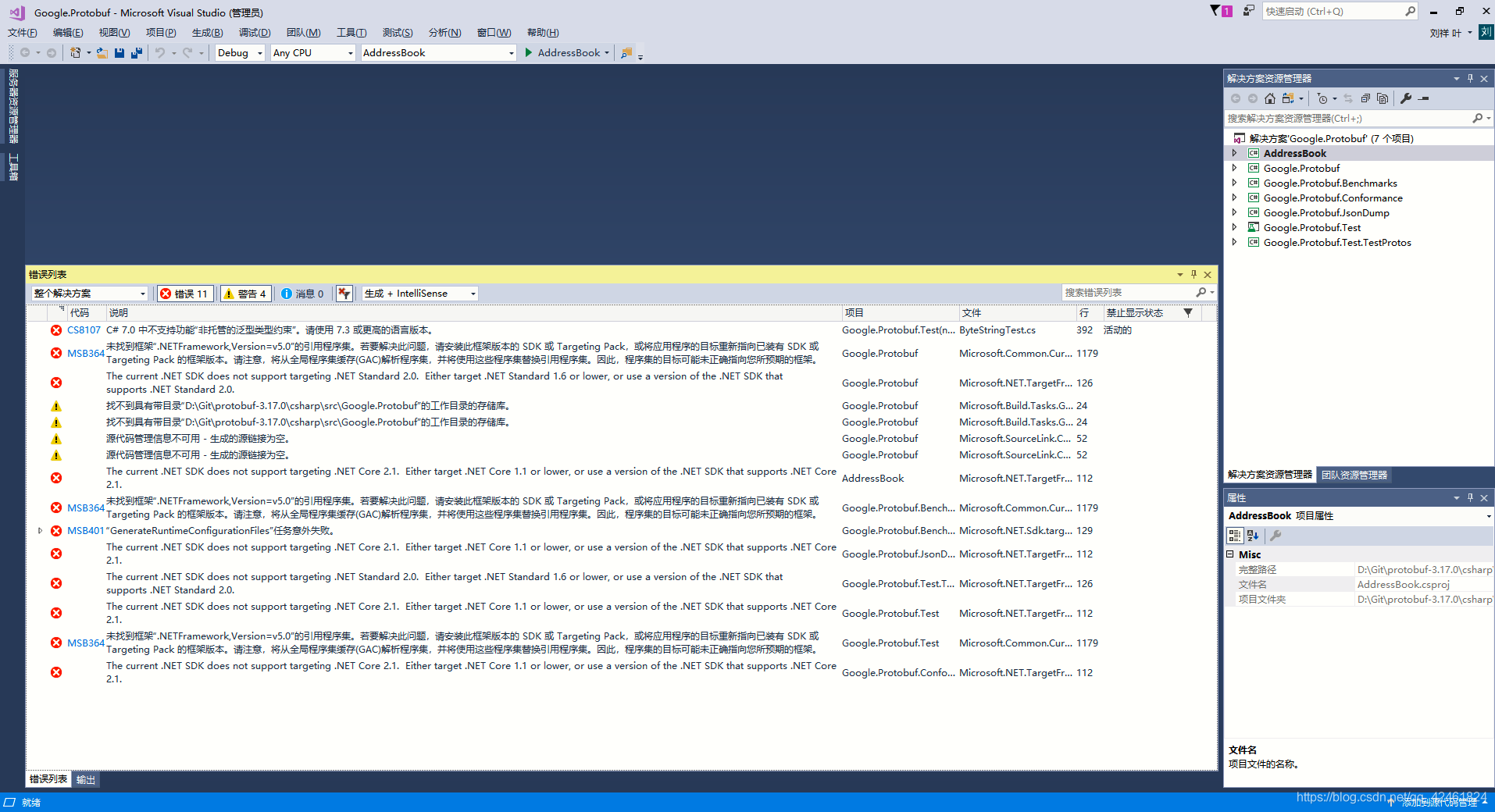Open the CS8107 error code link

83,329
